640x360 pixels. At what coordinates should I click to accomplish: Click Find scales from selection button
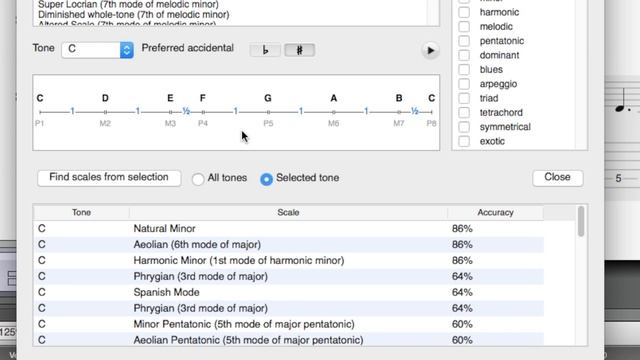(x=109, y=178)
